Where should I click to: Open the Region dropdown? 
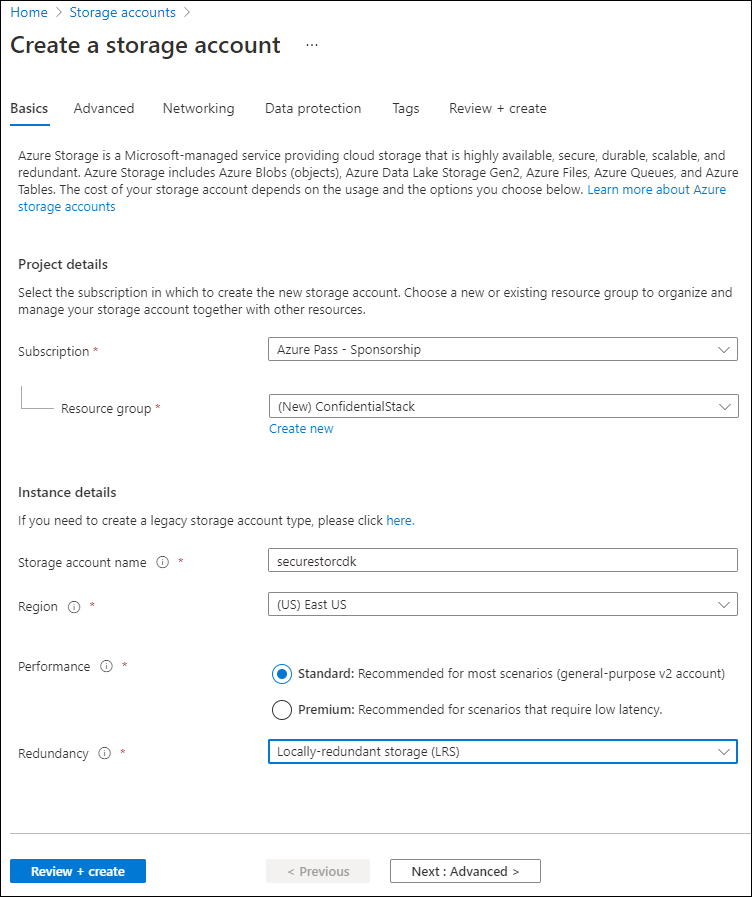[503, 605]
